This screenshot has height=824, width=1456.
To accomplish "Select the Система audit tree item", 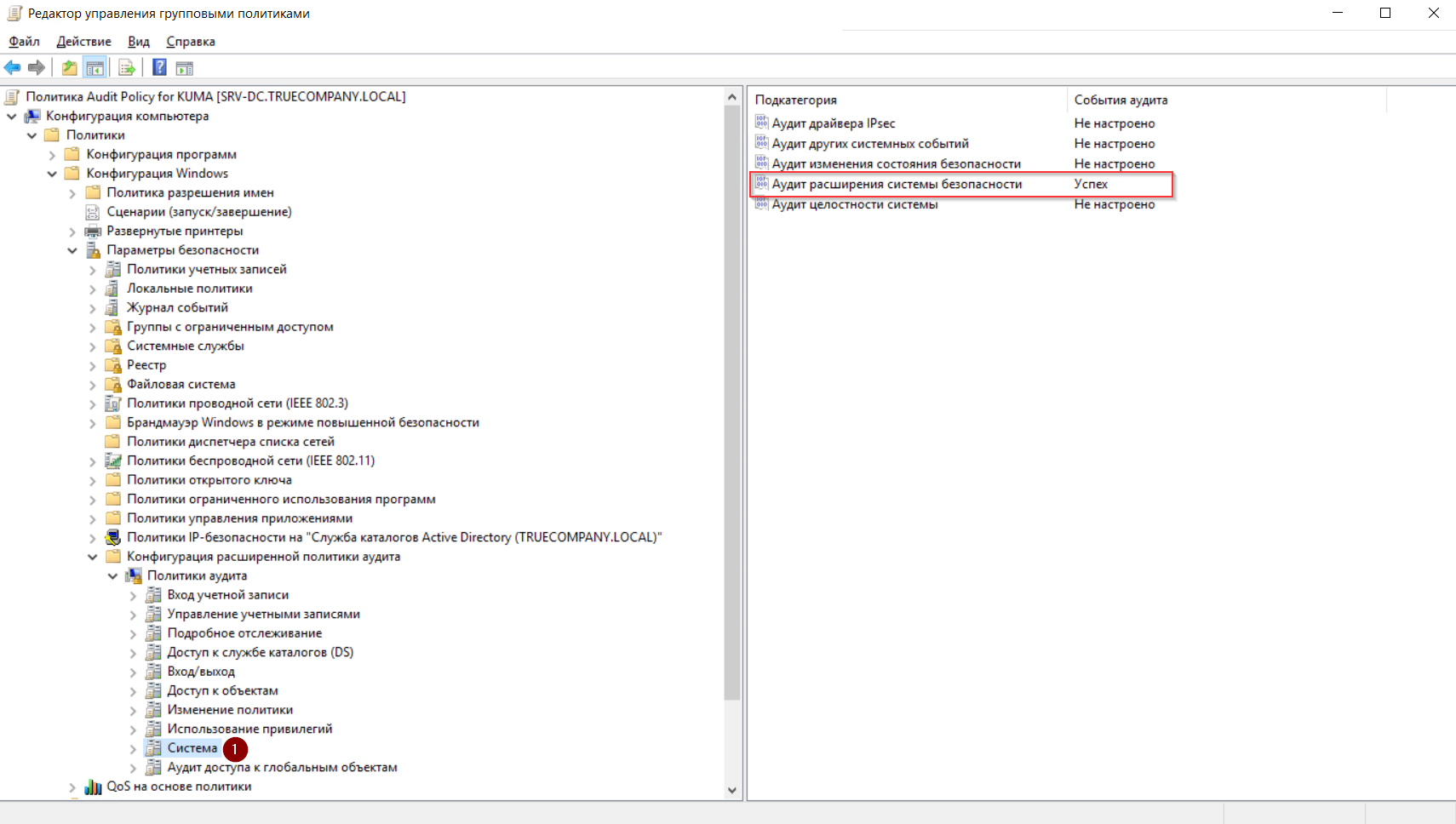I will coord(192,748).
